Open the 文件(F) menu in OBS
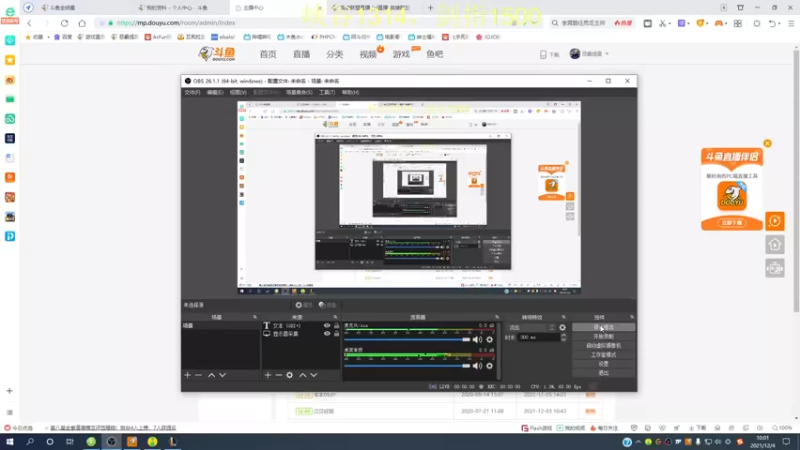This screenshot has width=800, height=450. click(192, 92)
